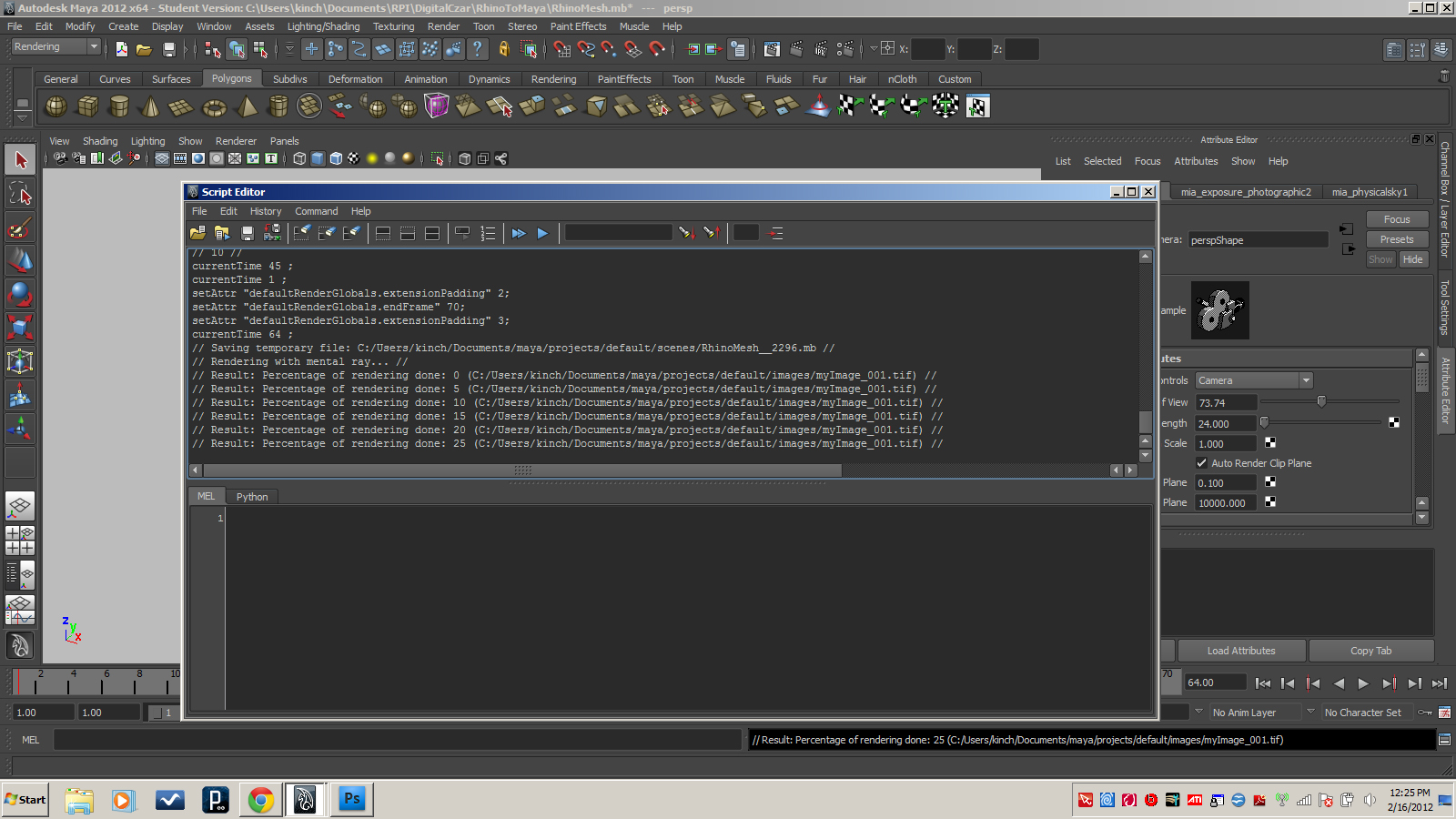The height and width of the screenshot is (819, 1456).
Task: Create a polygon torus from the shelf
Action: click(x=215, y=106)
